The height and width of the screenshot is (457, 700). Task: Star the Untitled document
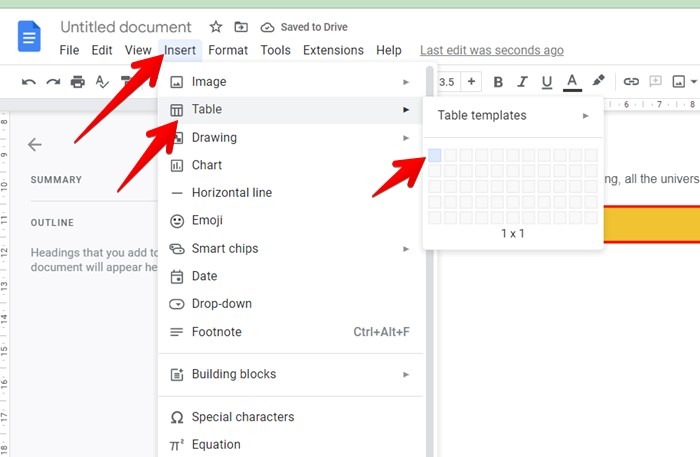tap(216, 27)
